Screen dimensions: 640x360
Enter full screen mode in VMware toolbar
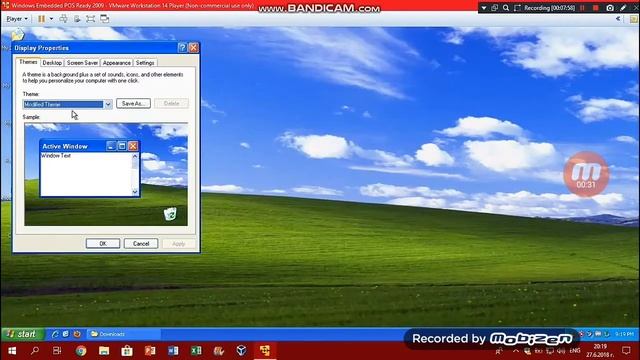tap(91, 19)
